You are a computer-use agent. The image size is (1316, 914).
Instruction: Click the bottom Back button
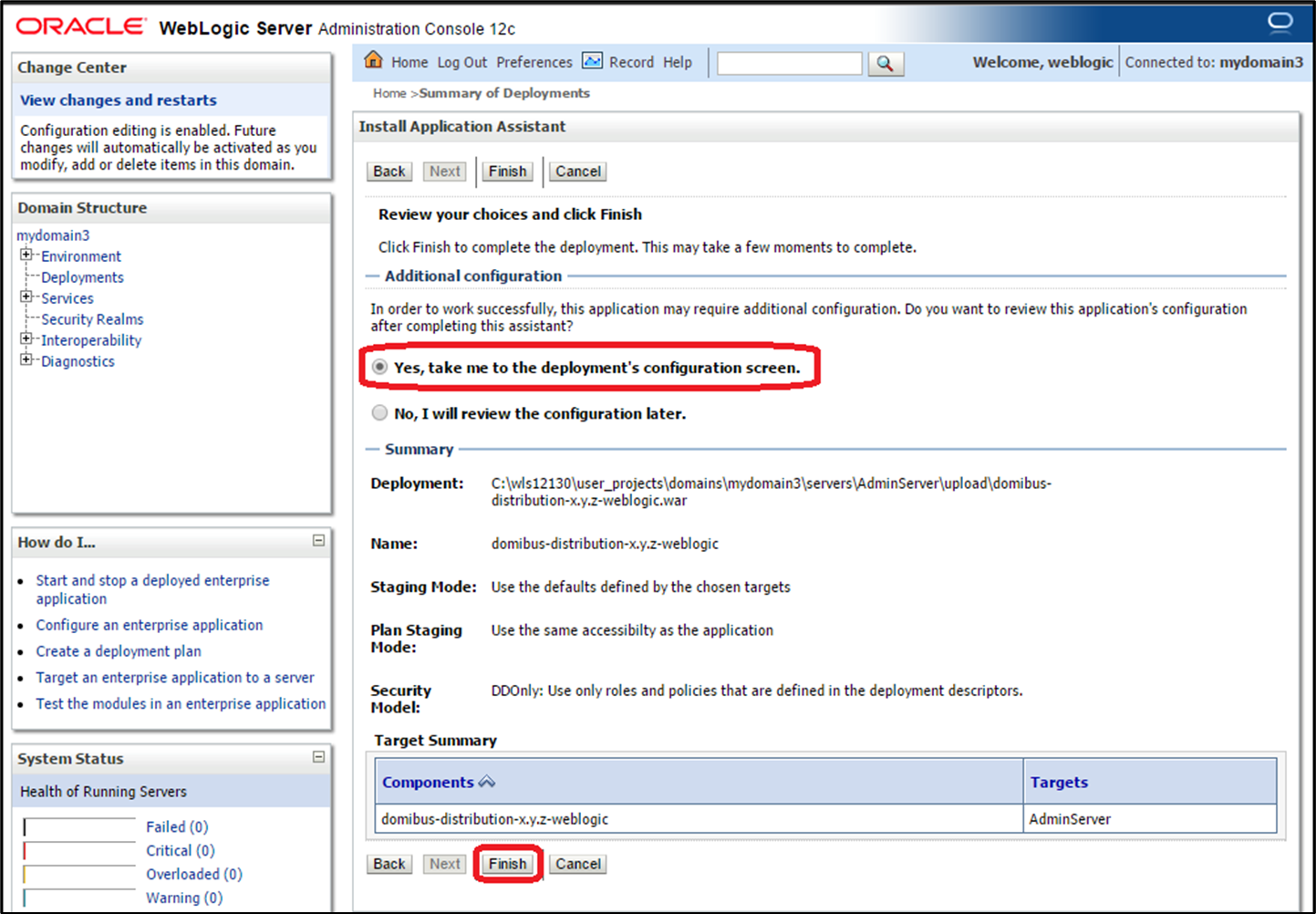coord(389,864)
